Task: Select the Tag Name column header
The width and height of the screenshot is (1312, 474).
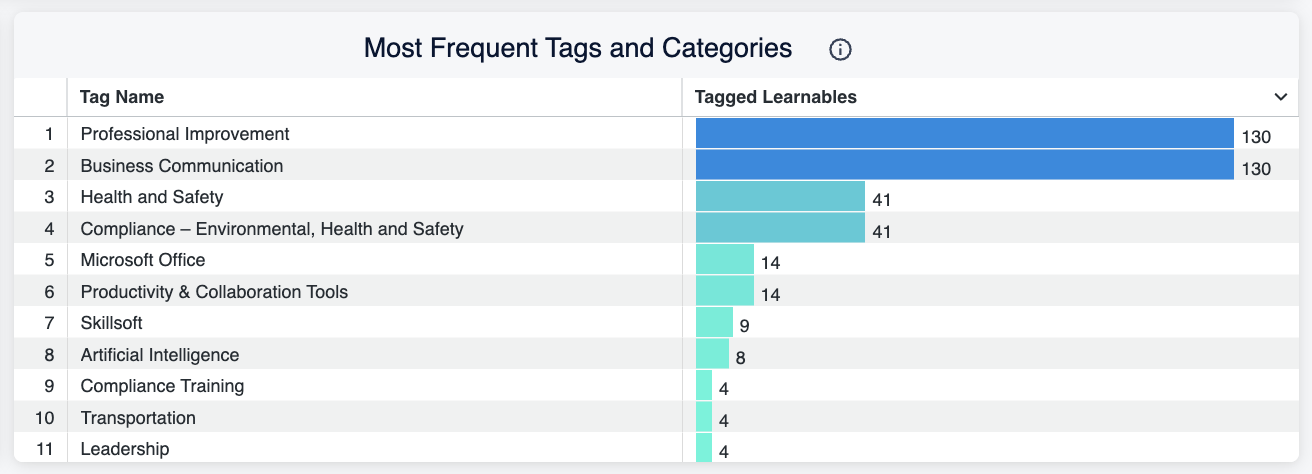Action: click(x=122, y=97)
